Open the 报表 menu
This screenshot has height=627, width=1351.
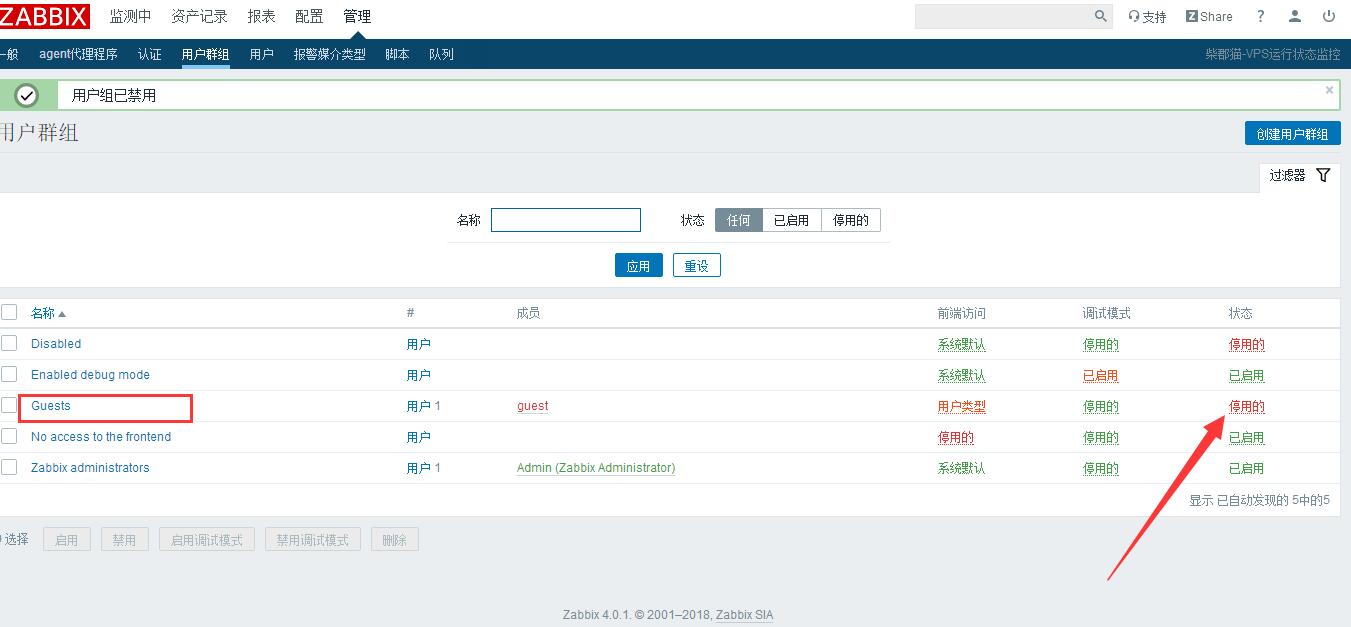[262, 16]
